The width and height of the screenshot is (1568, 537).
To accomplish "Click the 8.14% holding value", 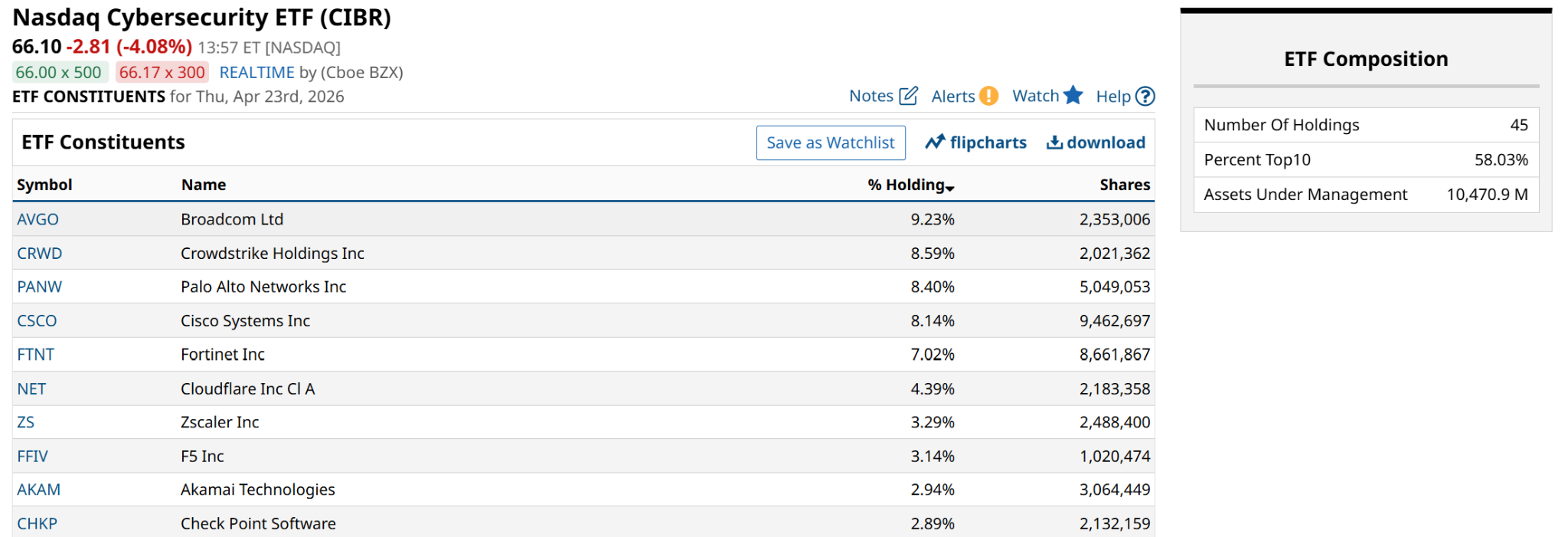I will (933, 320).
